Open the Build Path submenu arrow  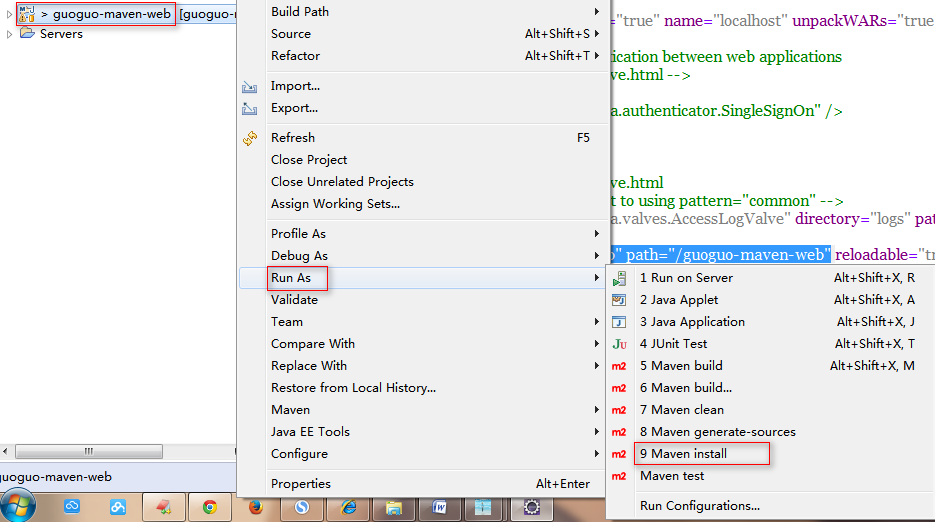596,11
